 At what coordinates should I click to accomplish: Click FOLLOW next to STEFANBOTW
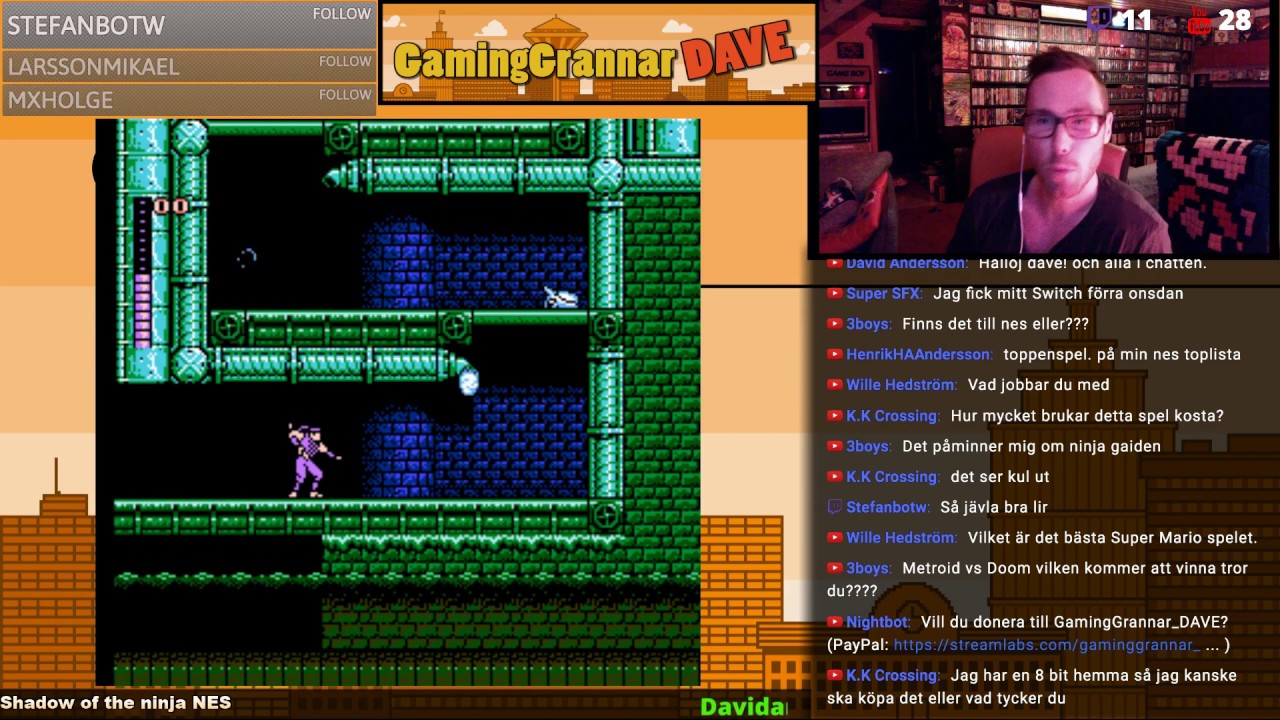point(341,14)
